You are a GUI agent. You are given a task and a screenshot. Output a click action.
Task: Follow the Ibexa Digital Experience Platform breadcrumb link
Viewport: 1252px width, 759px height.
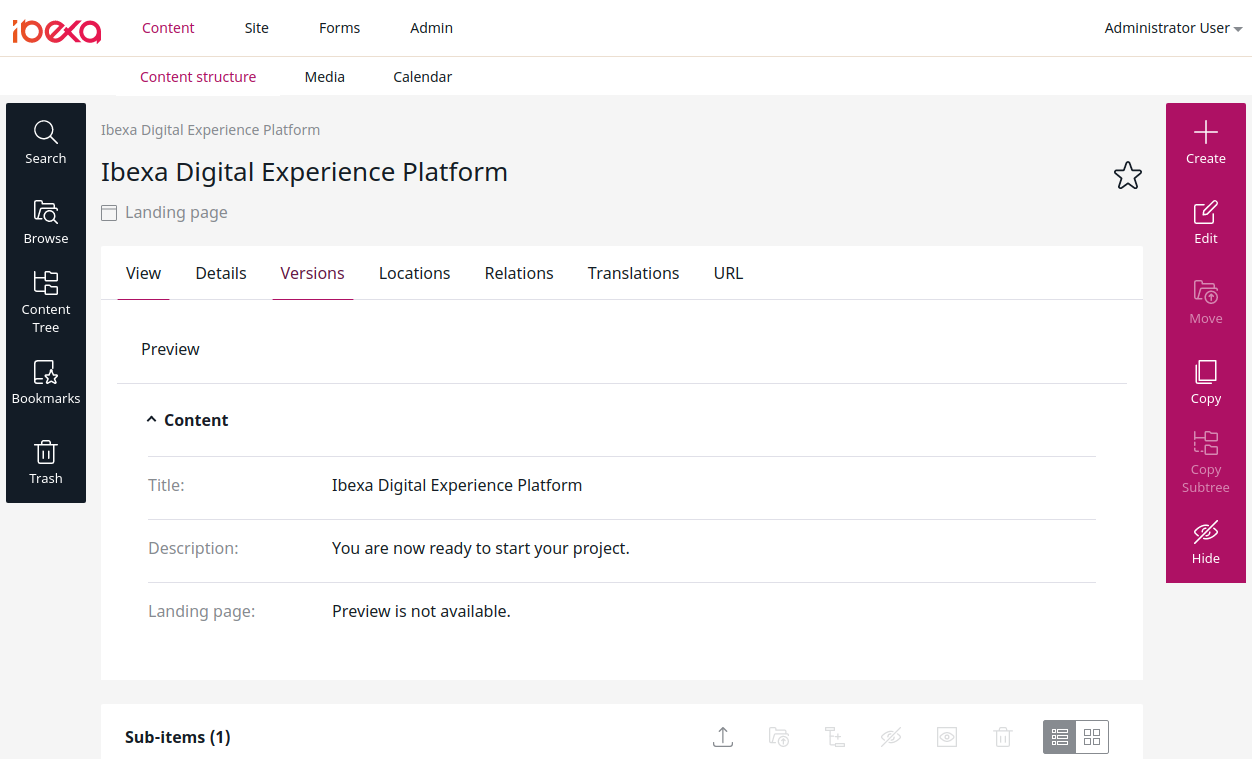tap(210, 130)
